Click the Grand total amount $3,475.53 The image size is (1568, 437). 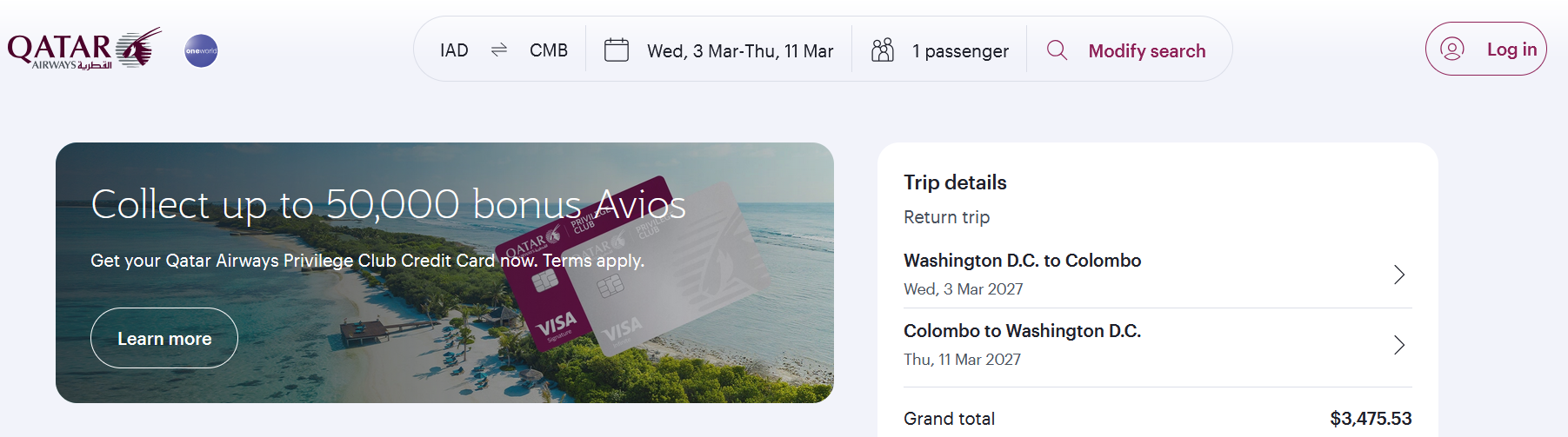1371,419
